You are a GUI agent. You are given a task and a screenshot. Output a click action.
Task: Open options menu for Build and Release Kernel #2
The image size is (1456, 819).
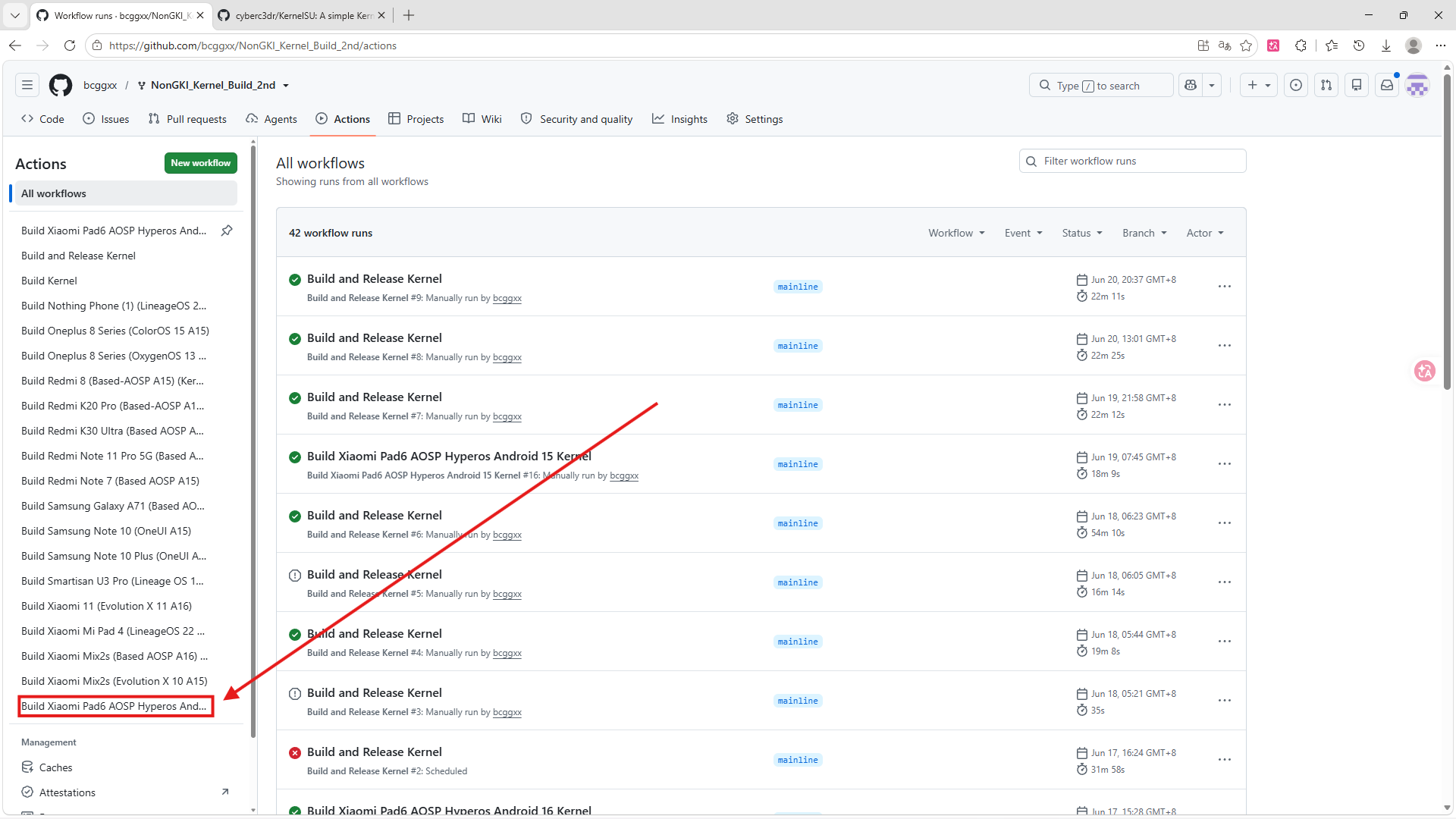coord(1225,760)
